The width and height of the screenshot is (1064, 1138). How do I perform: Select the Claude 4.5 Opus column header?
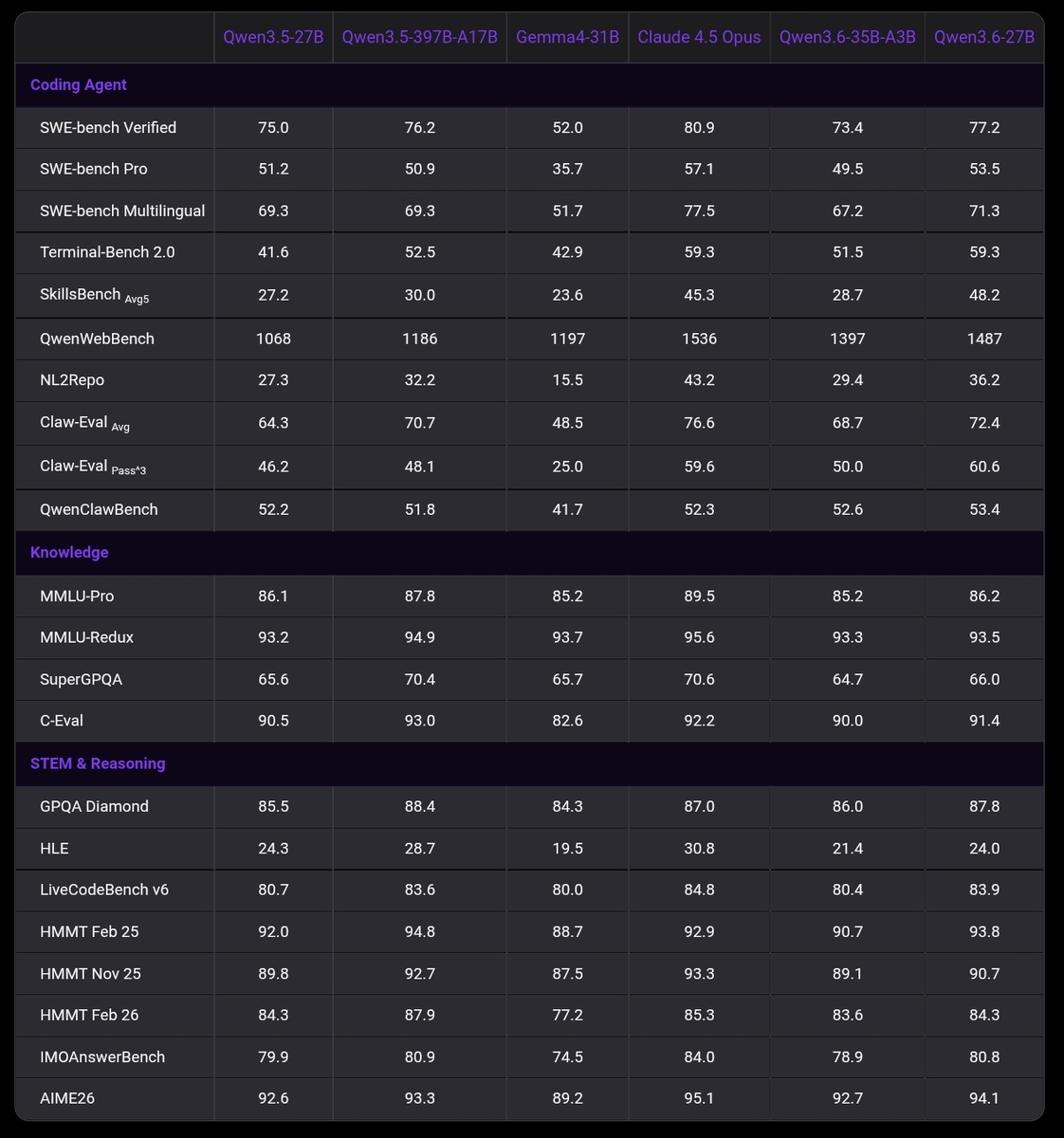point(699,37)
